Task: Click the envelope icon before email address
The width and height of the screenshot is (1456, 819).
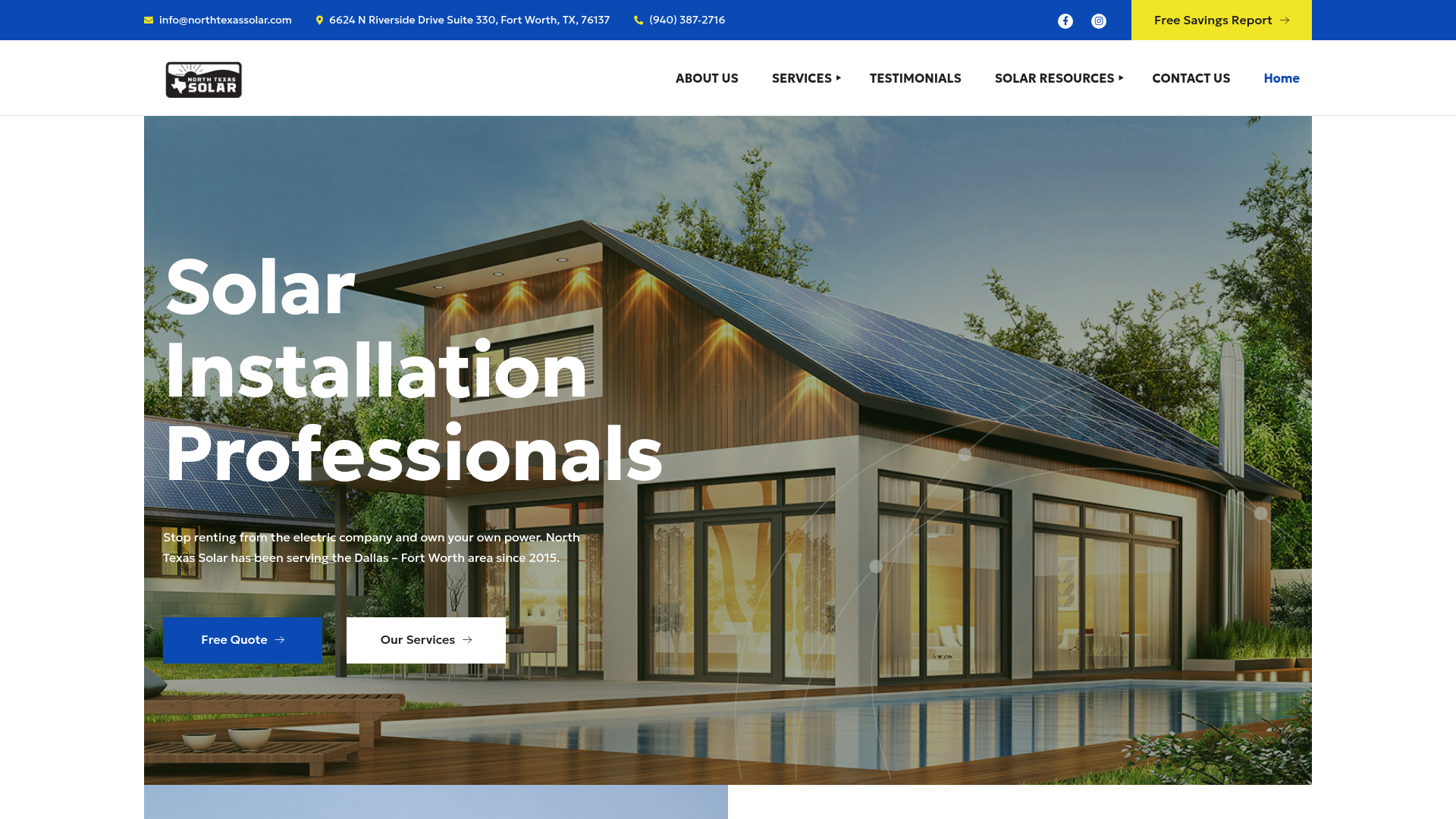Action: click(x=147, y=20)
